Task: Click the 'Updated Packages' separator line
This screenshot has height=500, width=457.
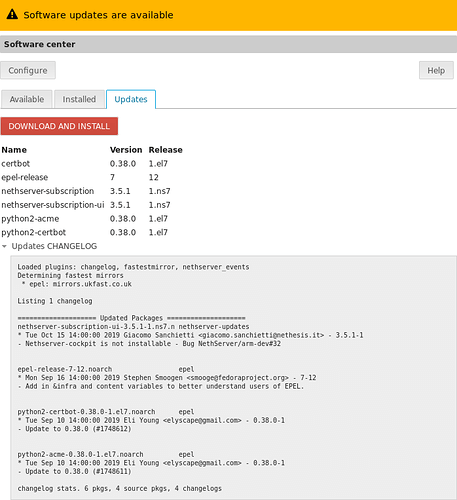Action: (131, 318)
